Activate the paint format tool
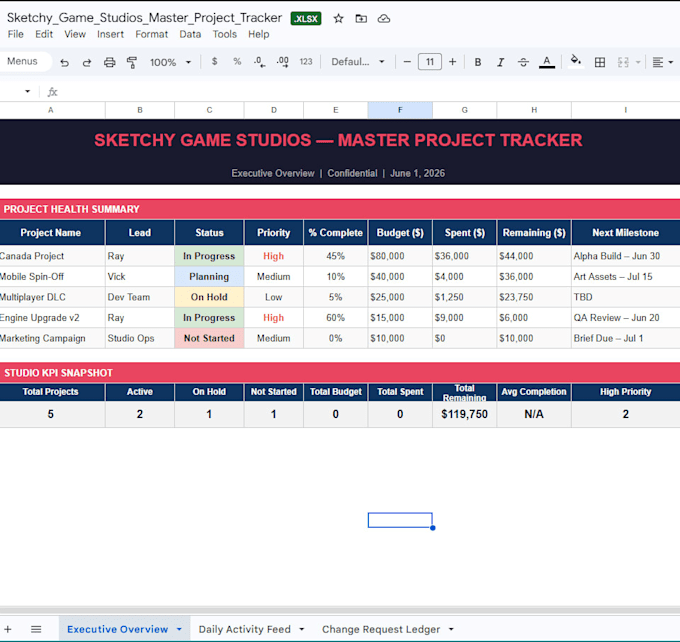The height and width of the screenshot is (642, 680). click(131, 62)
